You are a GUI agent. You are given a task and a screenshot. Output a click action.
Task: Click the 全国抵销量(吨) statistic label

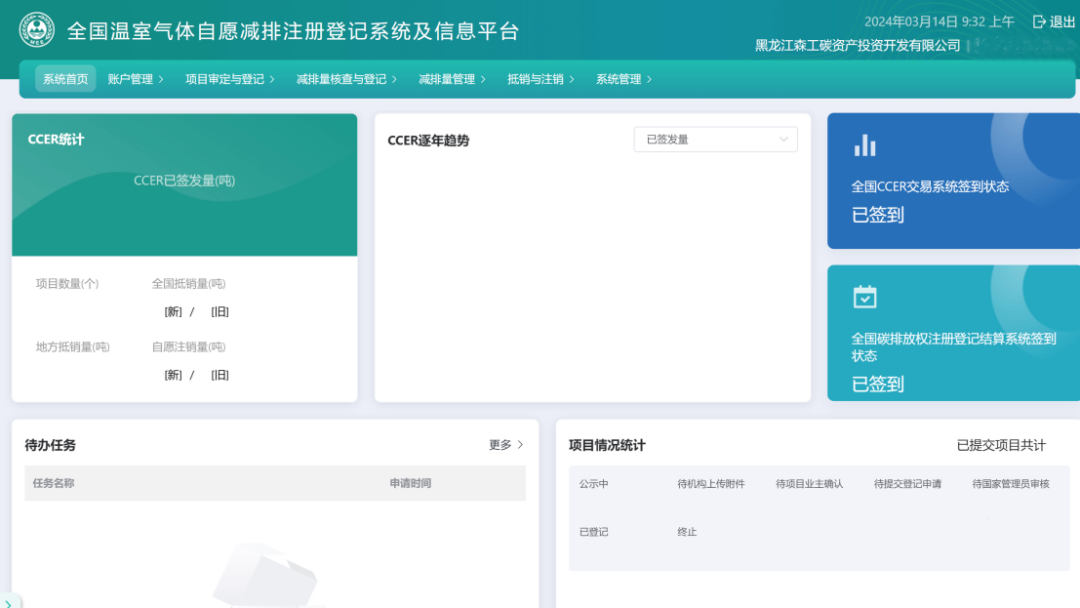point(189,284)
